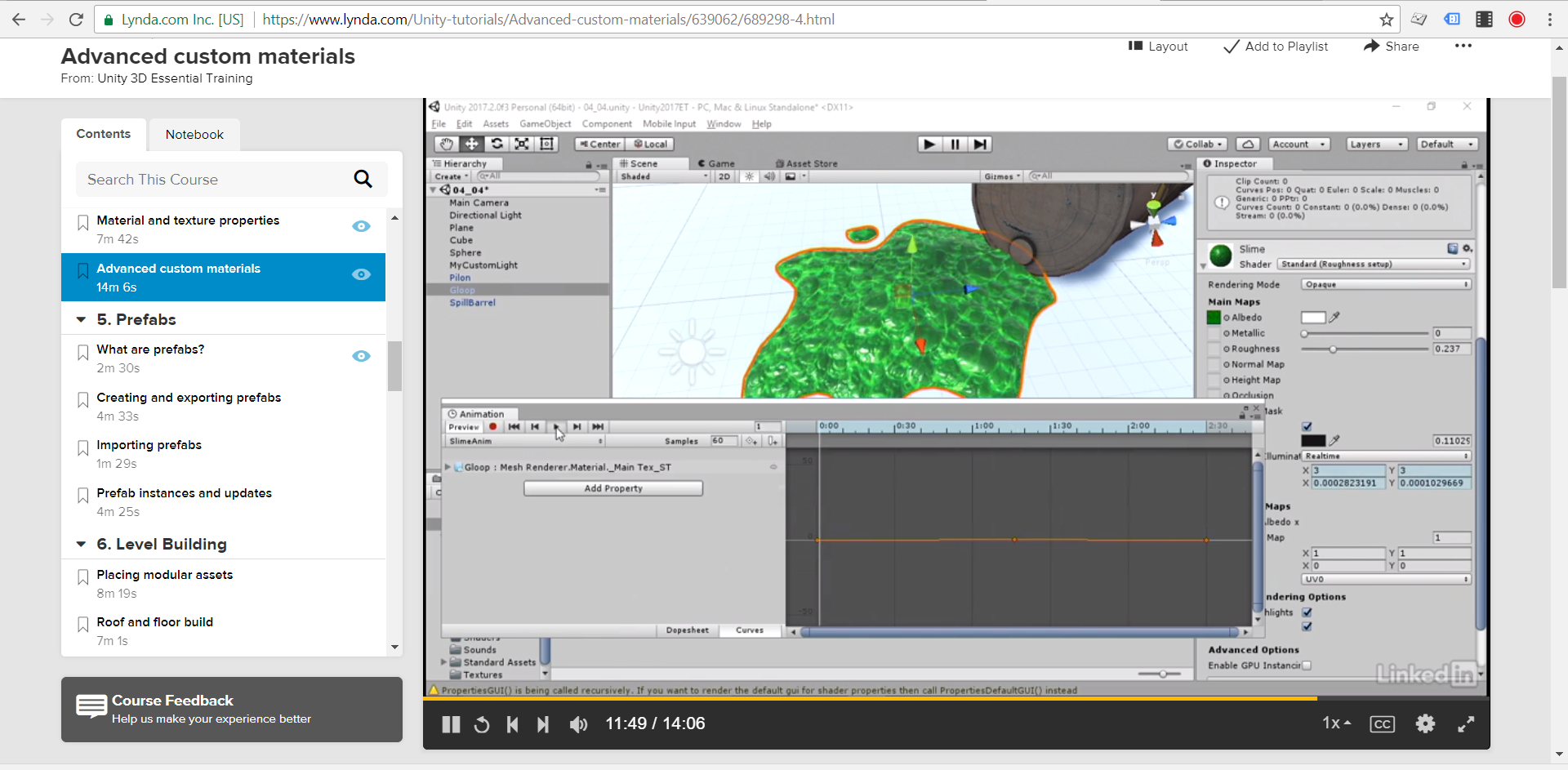The width and height of the screenshot is (1568, 770).
Task: Toggle Enable GPU Instancing checkbox
Action: pos(1307,665)
